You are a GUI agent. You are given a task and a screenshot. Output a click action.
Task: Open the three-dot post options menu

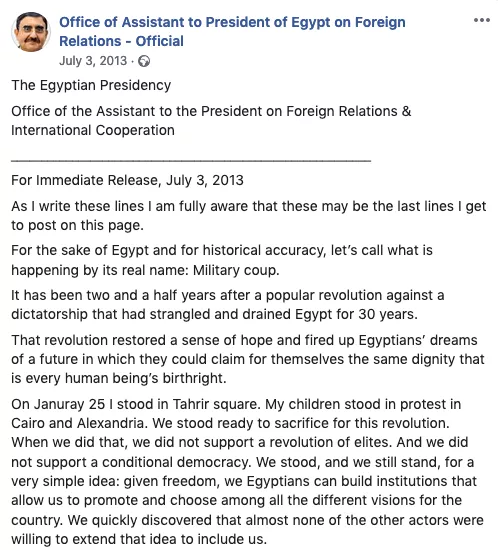click(x=482, y=20)
